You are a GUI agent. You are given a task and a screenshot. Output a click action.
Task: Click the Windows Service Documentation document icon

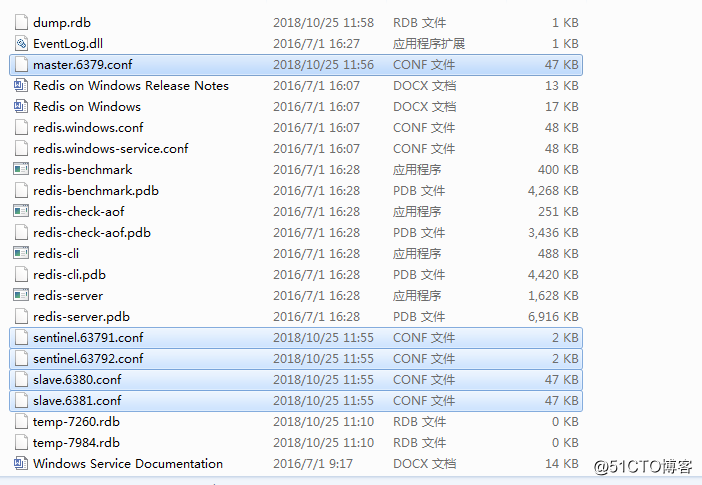(21, 463)
